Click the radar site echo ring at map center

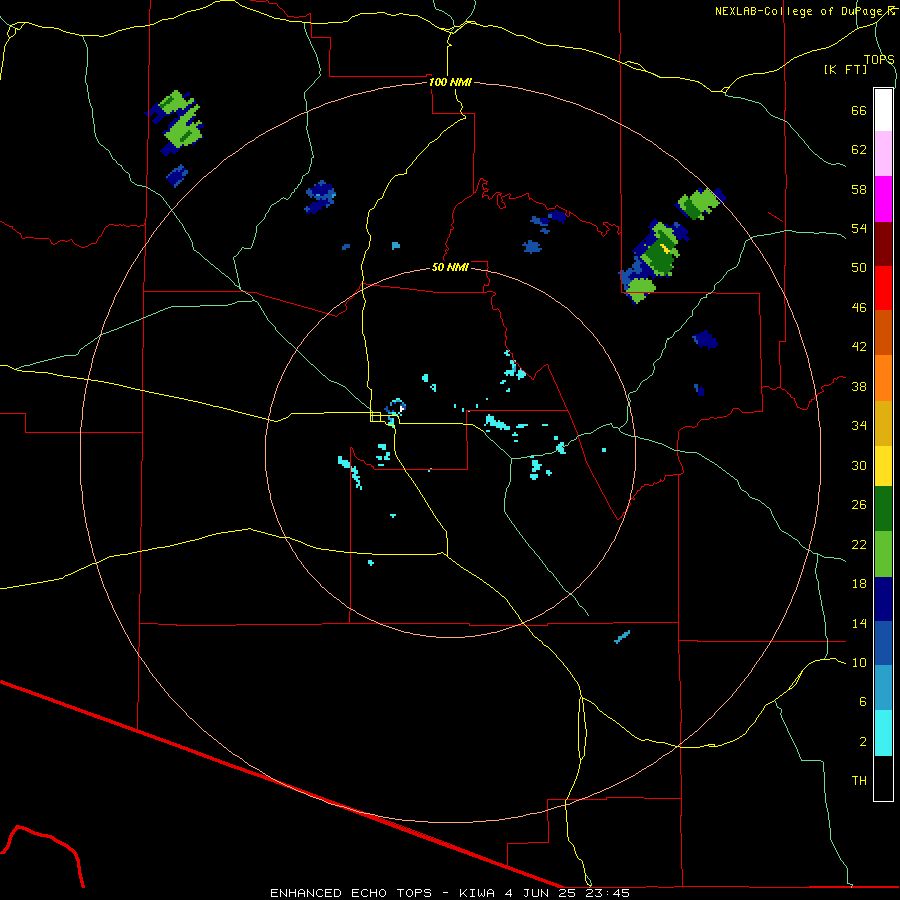pos(395,407)
